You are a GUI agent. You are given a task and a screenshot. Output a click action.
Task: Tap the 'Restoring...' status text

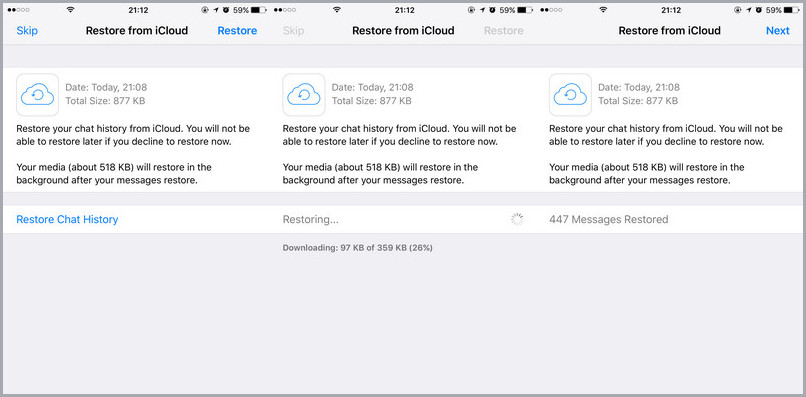[310, 220]
